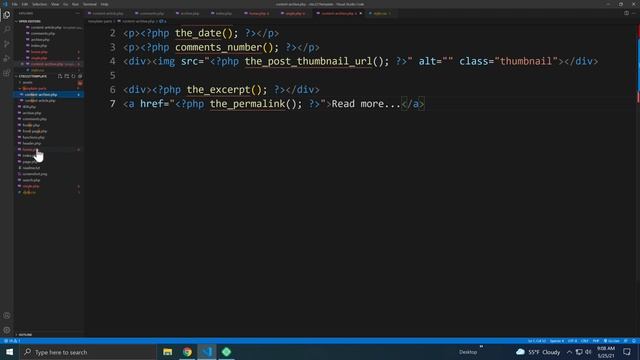Click the template-parts breadcrumb

[x=100, y=21]
